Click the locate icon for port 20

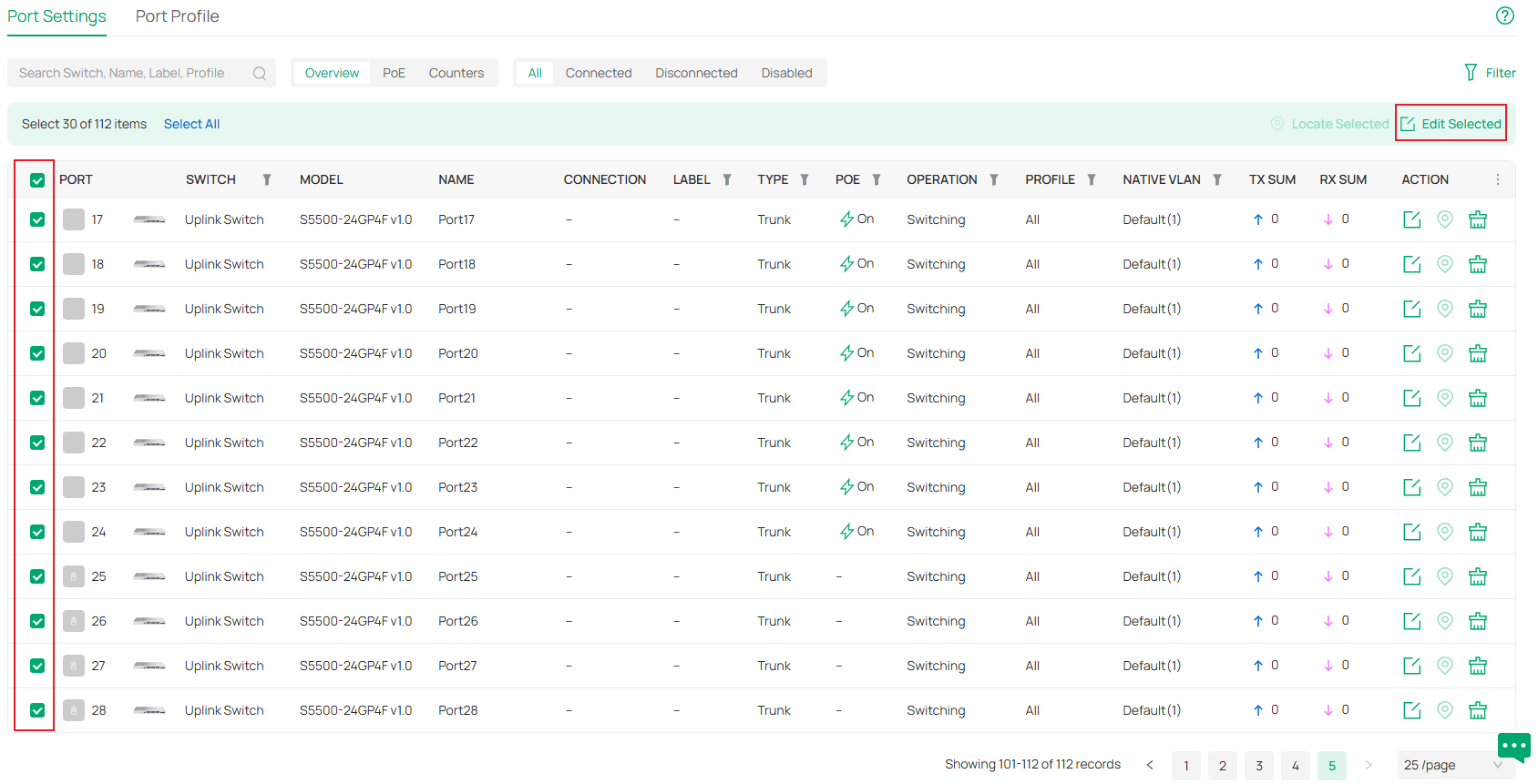1444,353
